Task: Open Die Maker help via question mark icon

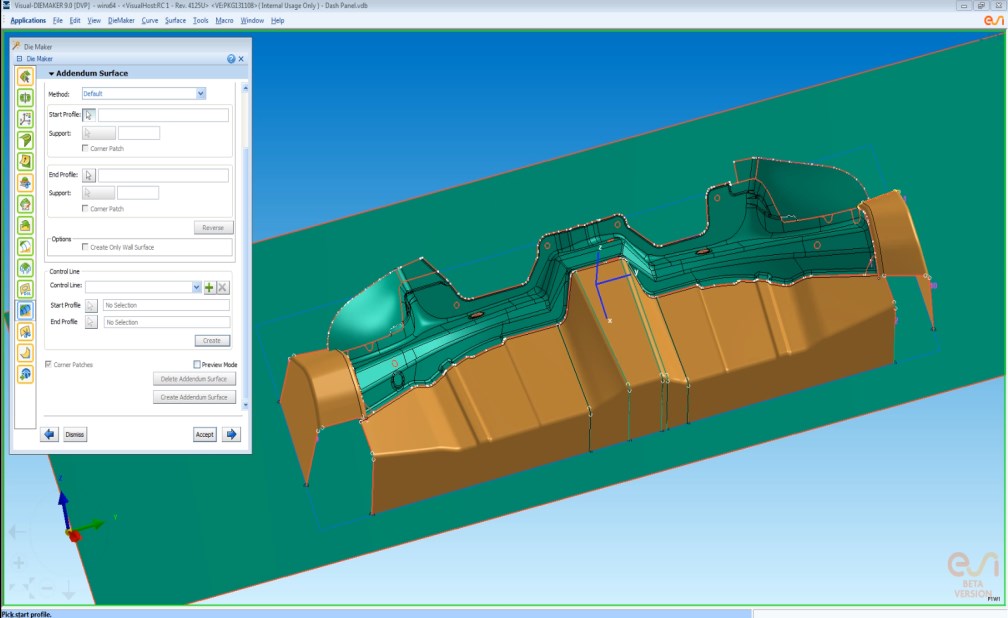Action: coord(231,59)
